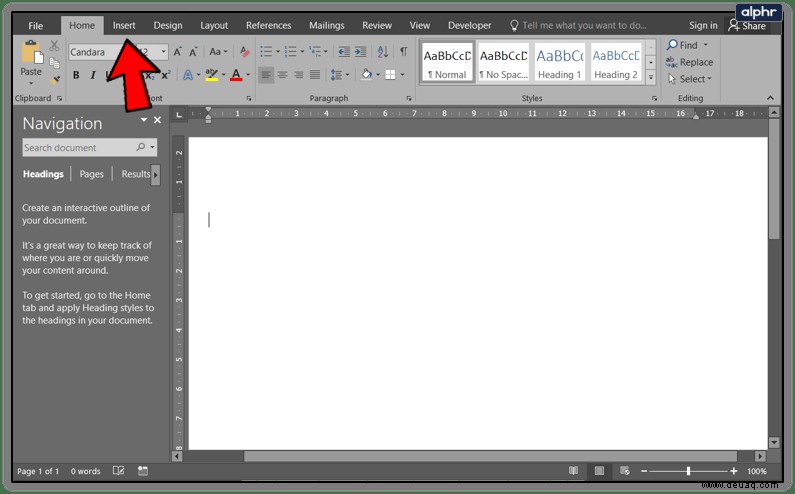Increase paragraph indent
This screenshot has height=494, width=795.
pyautogui.click(x=360, y=52)
